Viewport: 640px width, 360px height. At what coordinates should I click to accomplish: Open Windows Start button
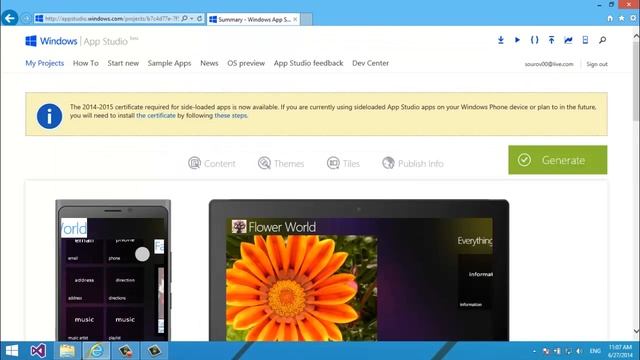tap(12, 351)
